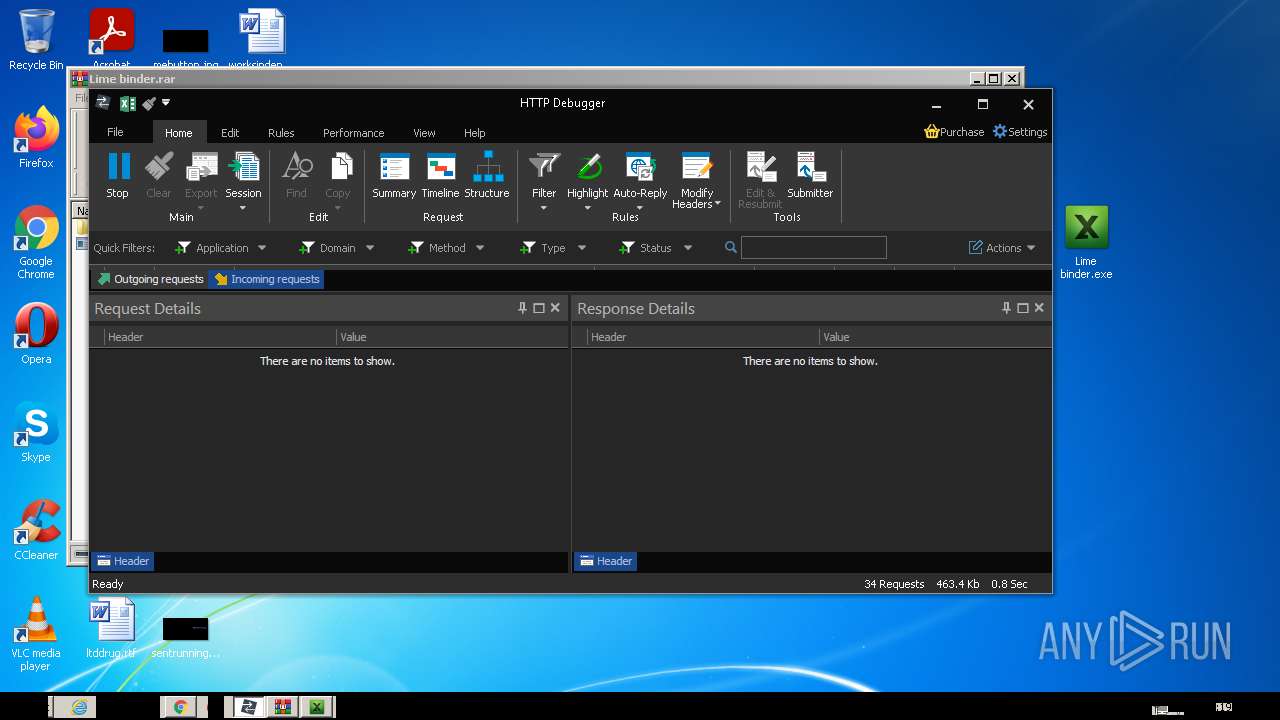
Task: Show the Timeline request view
Action: (440, 175)
